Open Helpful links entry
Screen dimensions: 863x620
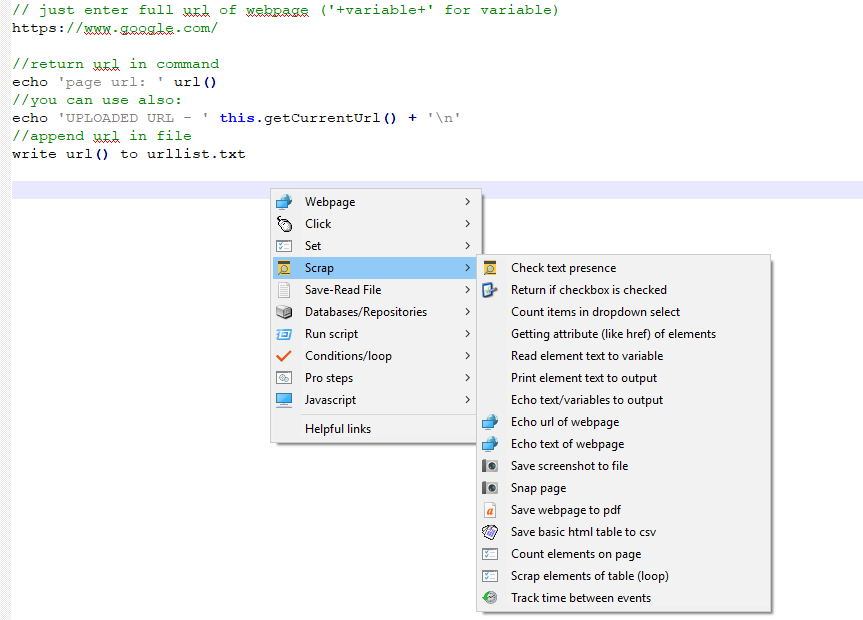point(338,429)
